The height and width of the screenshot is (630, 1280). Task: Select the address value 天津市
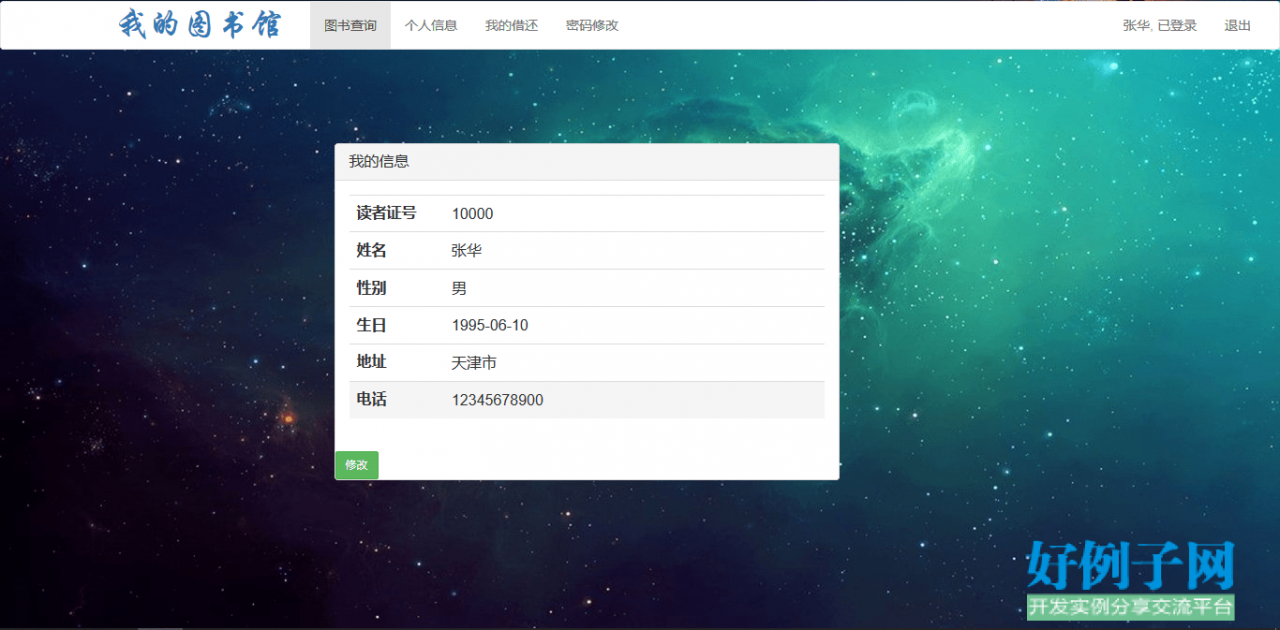click(474, 363)
